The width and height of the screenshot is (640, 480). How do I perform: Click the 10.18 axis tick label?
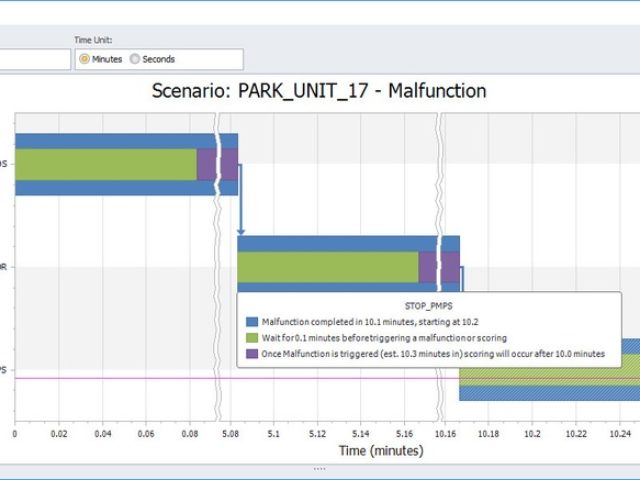(489, 433)
